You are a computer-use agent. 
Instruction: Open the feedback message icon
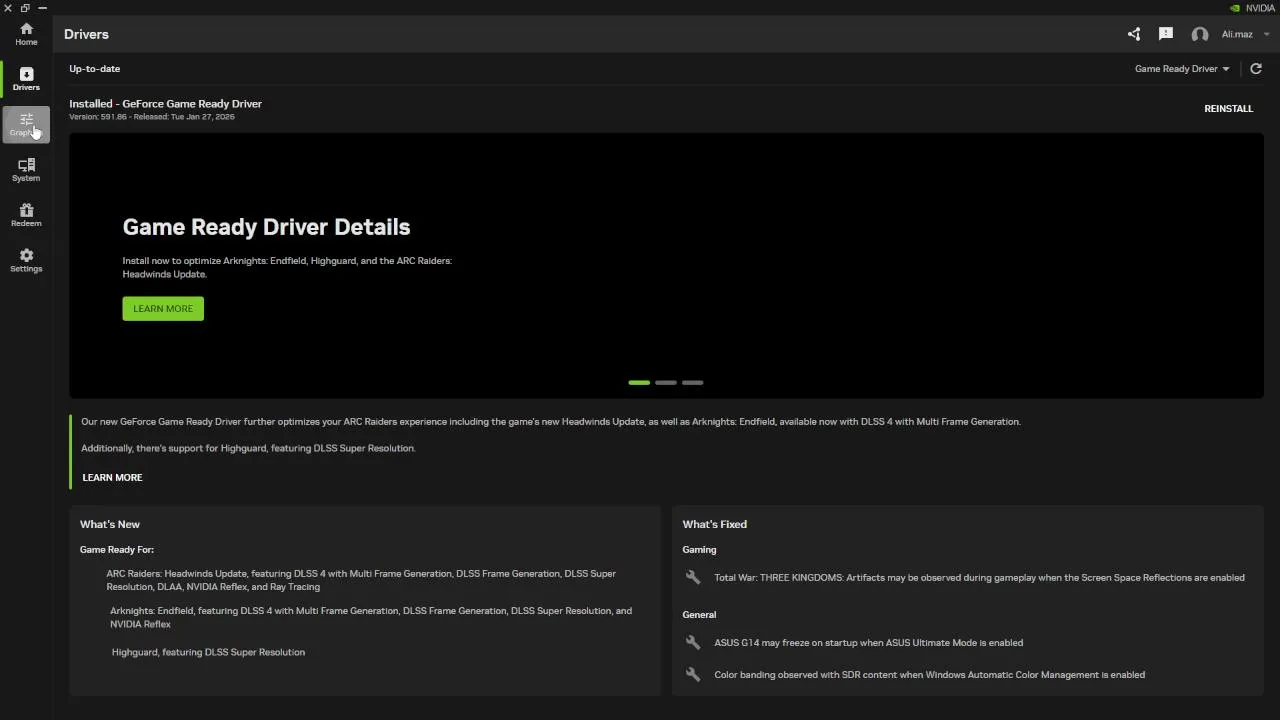[1166, 34]
